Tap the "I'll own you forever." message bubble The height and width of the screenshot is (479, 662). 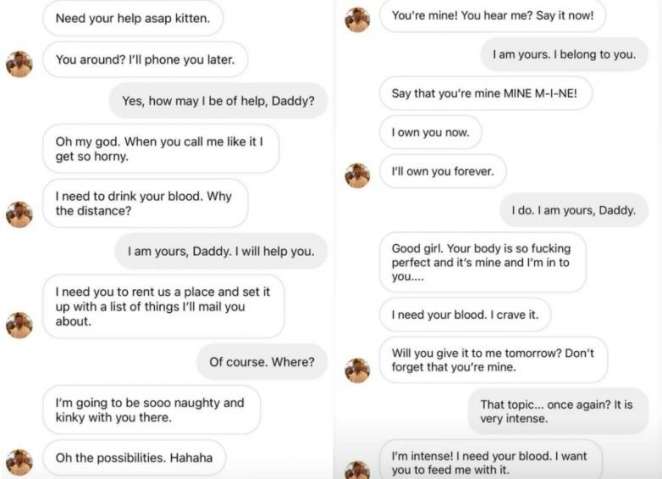[x=442, y=171]
